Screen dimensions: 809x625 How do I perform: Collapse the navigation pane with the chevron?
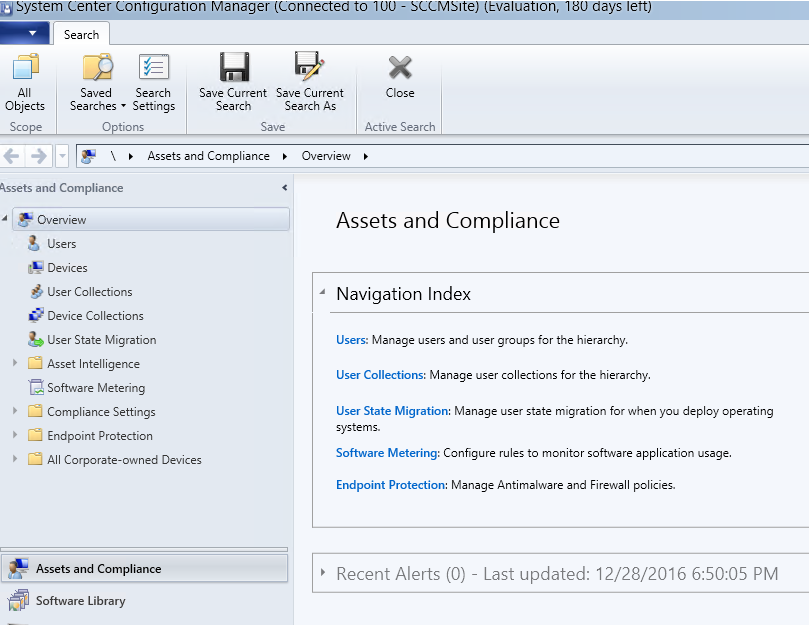pos(284,188)
